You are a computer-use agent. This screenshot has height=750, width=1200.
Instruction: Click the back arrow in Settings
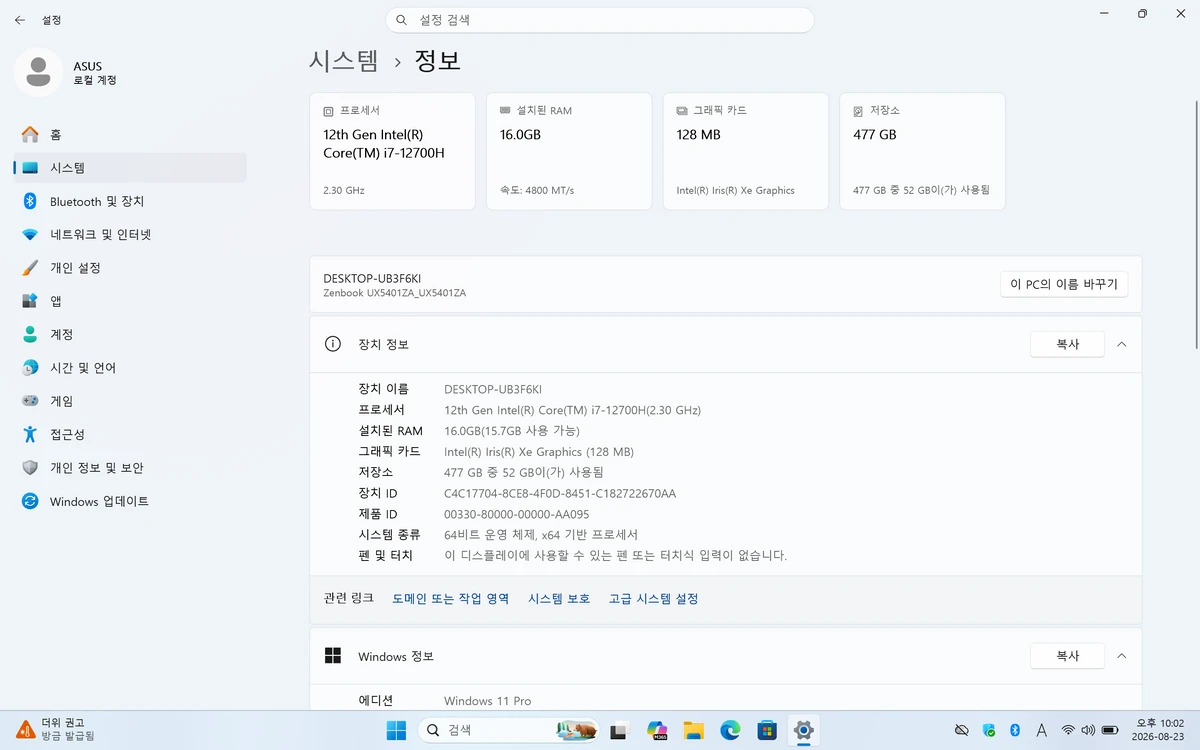click(20, 19)
